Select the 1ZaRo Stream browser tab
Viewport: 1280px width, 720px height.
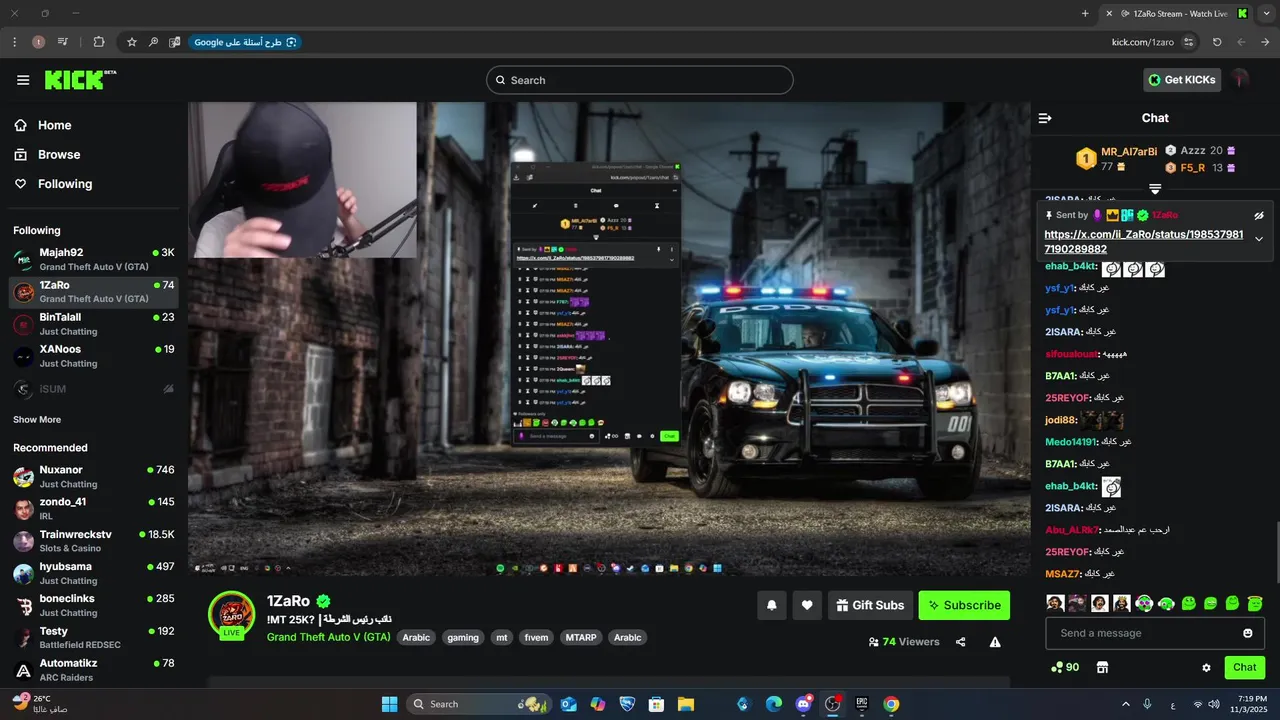click(1178, 13)
